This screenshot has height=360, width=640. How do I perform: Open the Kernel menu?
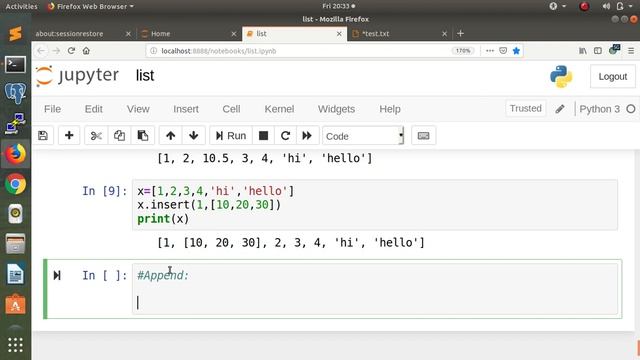[279, 109]
